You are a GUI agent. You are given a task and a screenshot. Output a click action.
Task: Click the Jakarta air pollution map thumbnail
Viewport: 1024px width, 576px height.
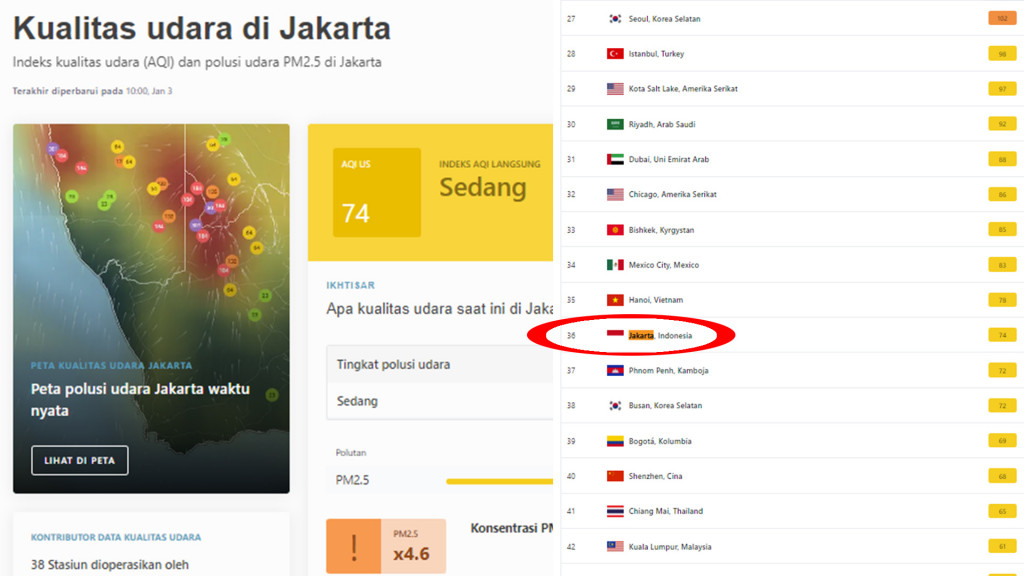pyautogui.click(x=151, y=308)
